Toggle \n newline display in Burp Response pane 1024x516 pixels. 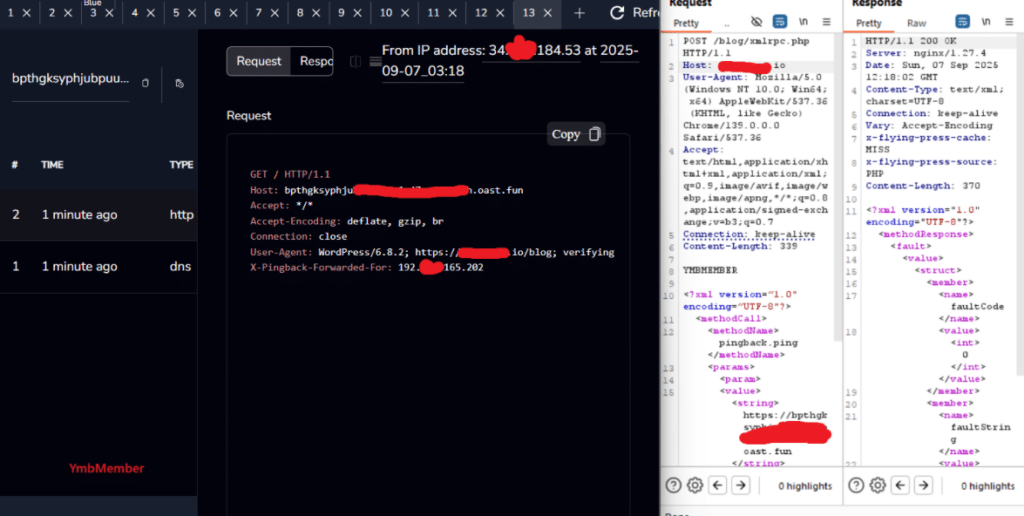(986, 22)
